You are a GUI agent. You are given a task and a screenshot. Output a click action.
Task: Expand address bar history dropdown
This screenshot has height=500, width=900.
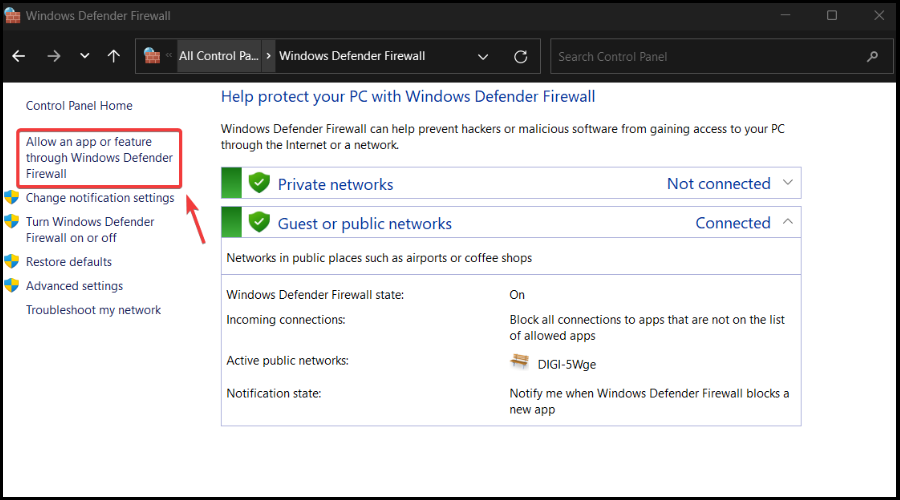[x=483, y=56]
